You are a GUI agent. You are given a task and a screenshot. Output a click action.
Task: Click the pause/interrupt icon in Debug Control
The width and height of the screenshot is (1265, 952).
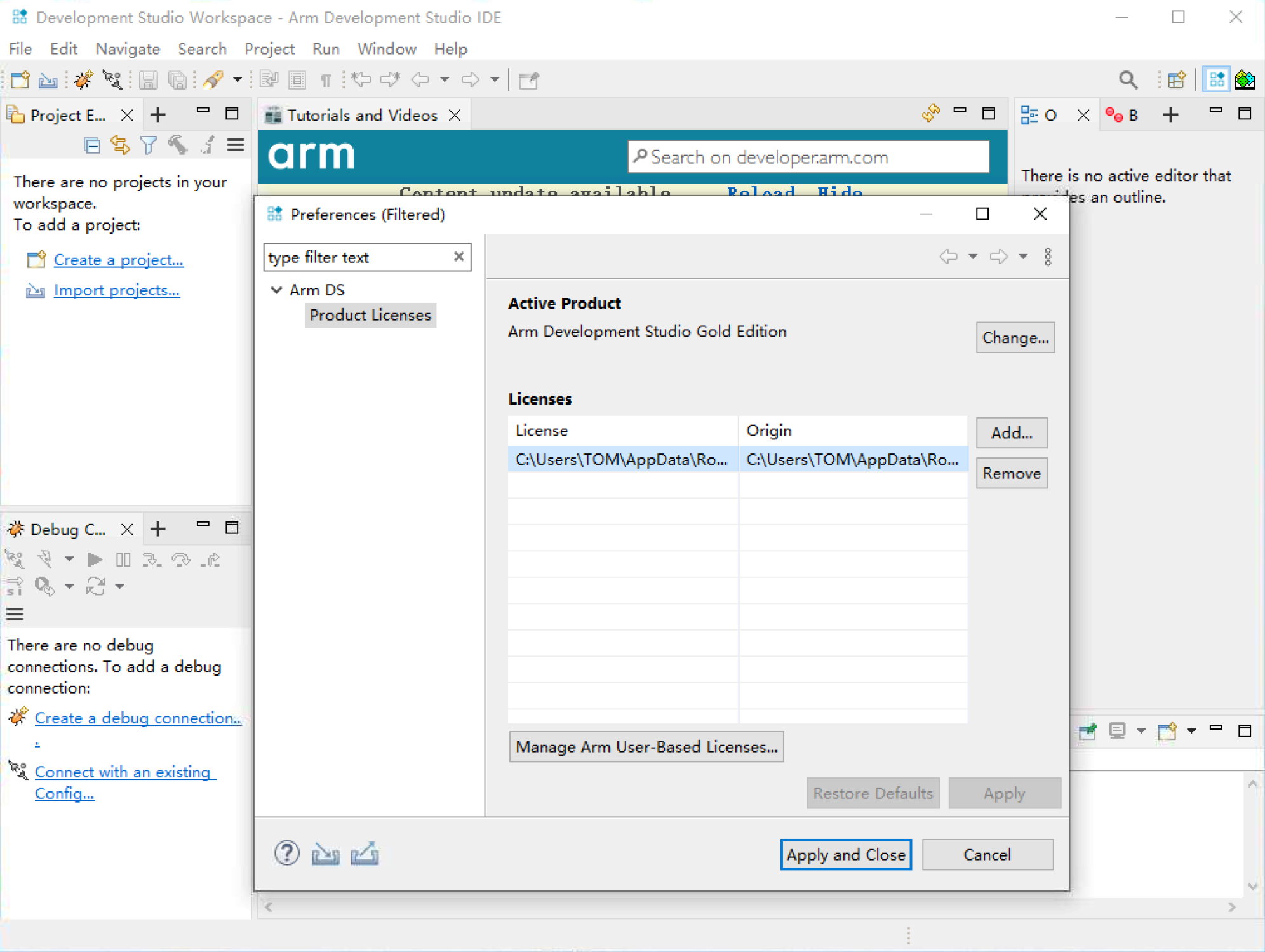(123, 560)
